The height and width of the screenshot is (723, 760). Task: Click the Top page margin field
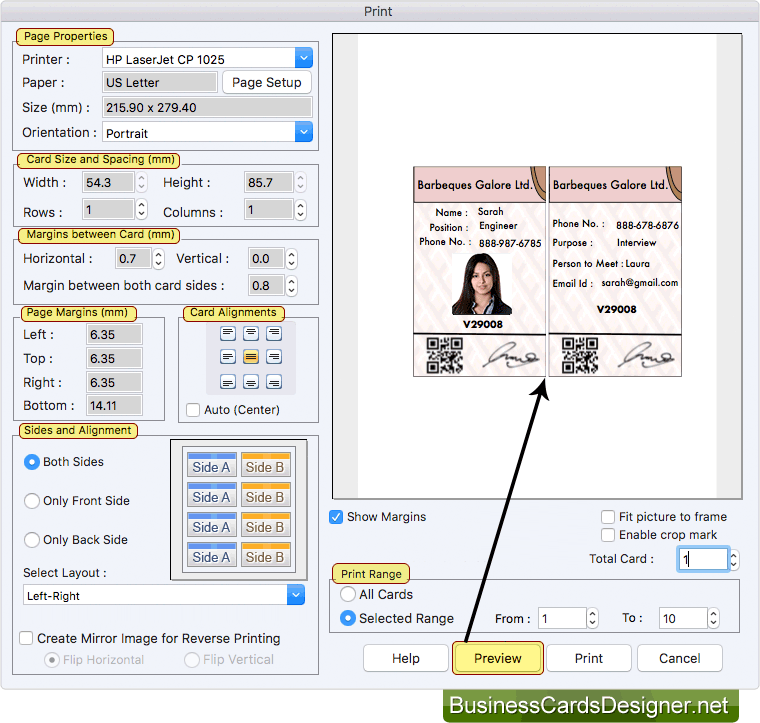[114, 358]
